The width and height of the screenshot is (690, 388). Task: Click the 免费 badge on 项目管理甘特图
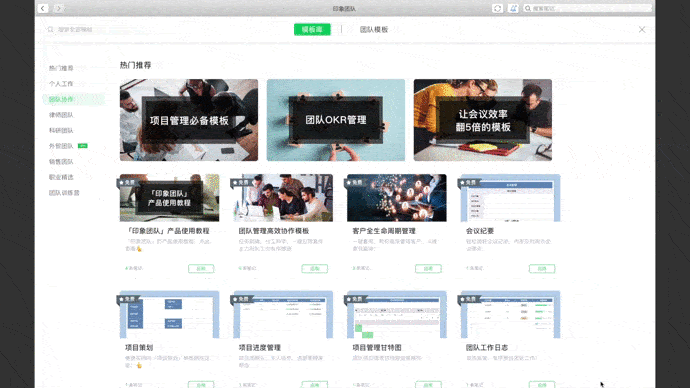click(x=355, y=299)
